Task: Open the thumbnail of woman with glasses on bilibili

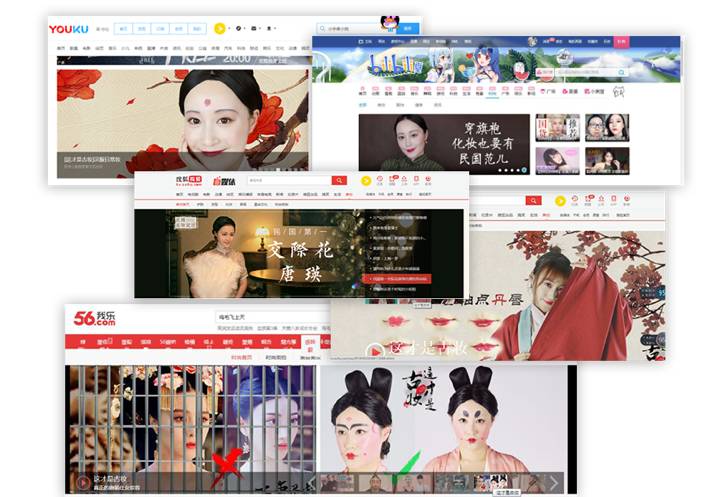Action: click(x=607, y=127)
